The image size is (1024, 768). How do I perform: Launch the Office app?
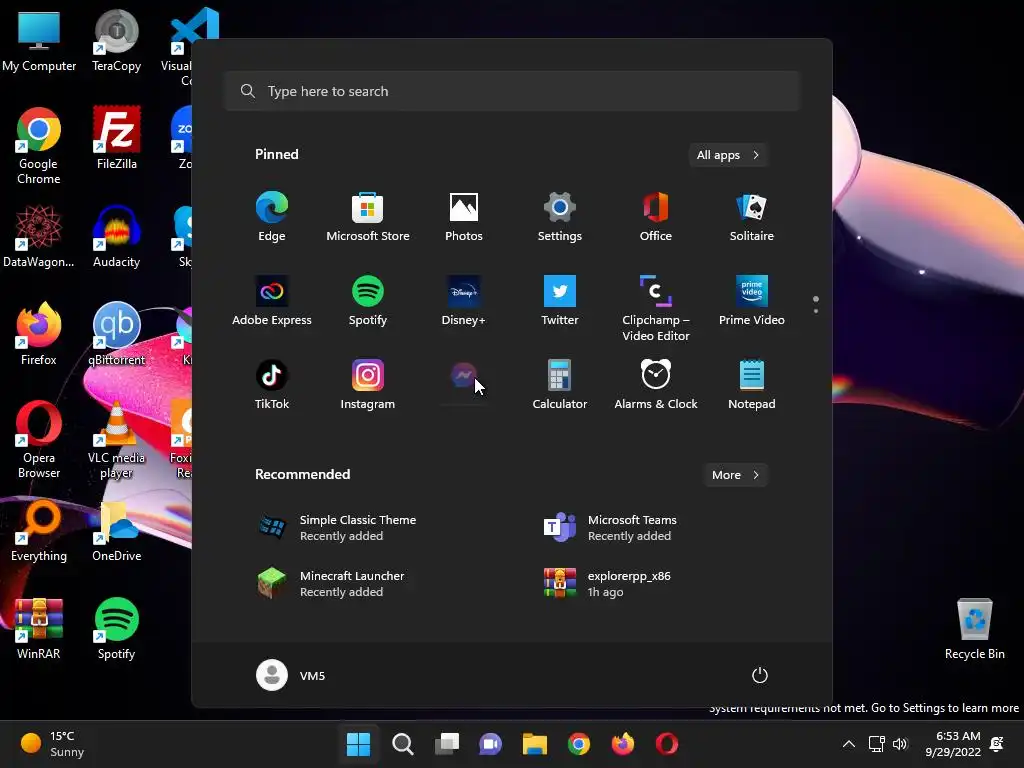click(x=656, y=217)
